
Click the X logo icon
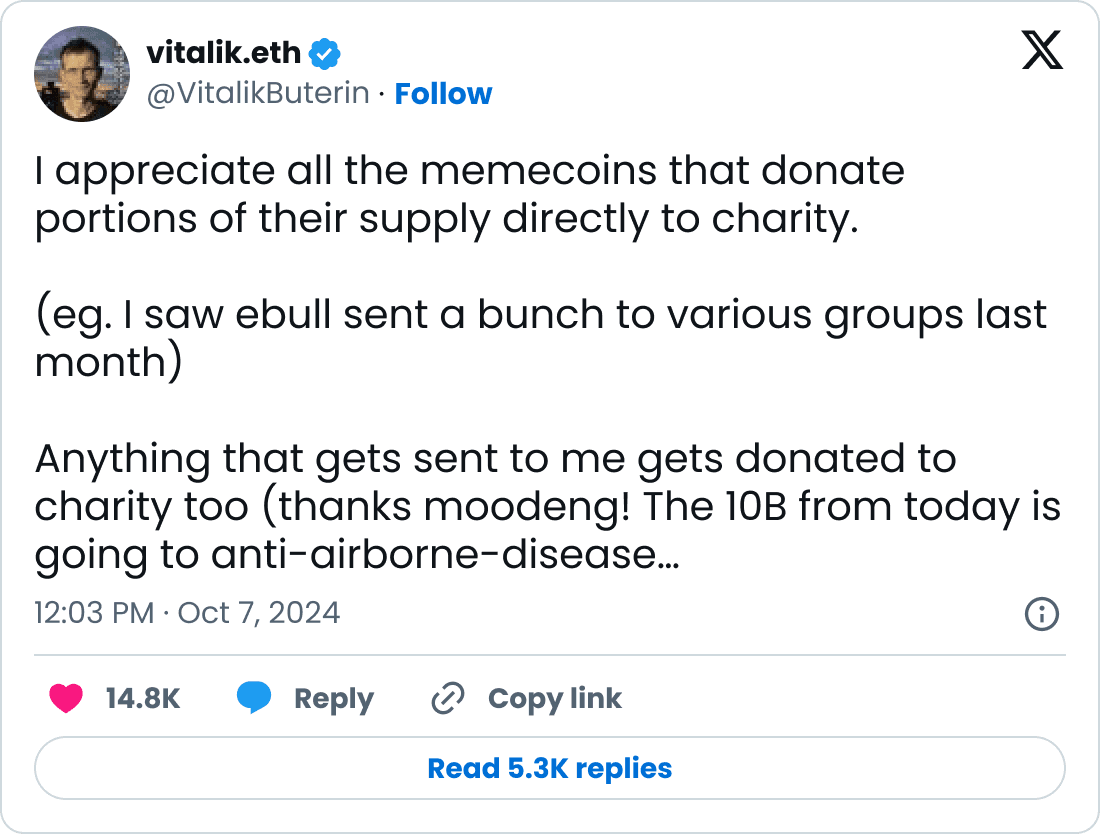click(x=1042, y=49)
